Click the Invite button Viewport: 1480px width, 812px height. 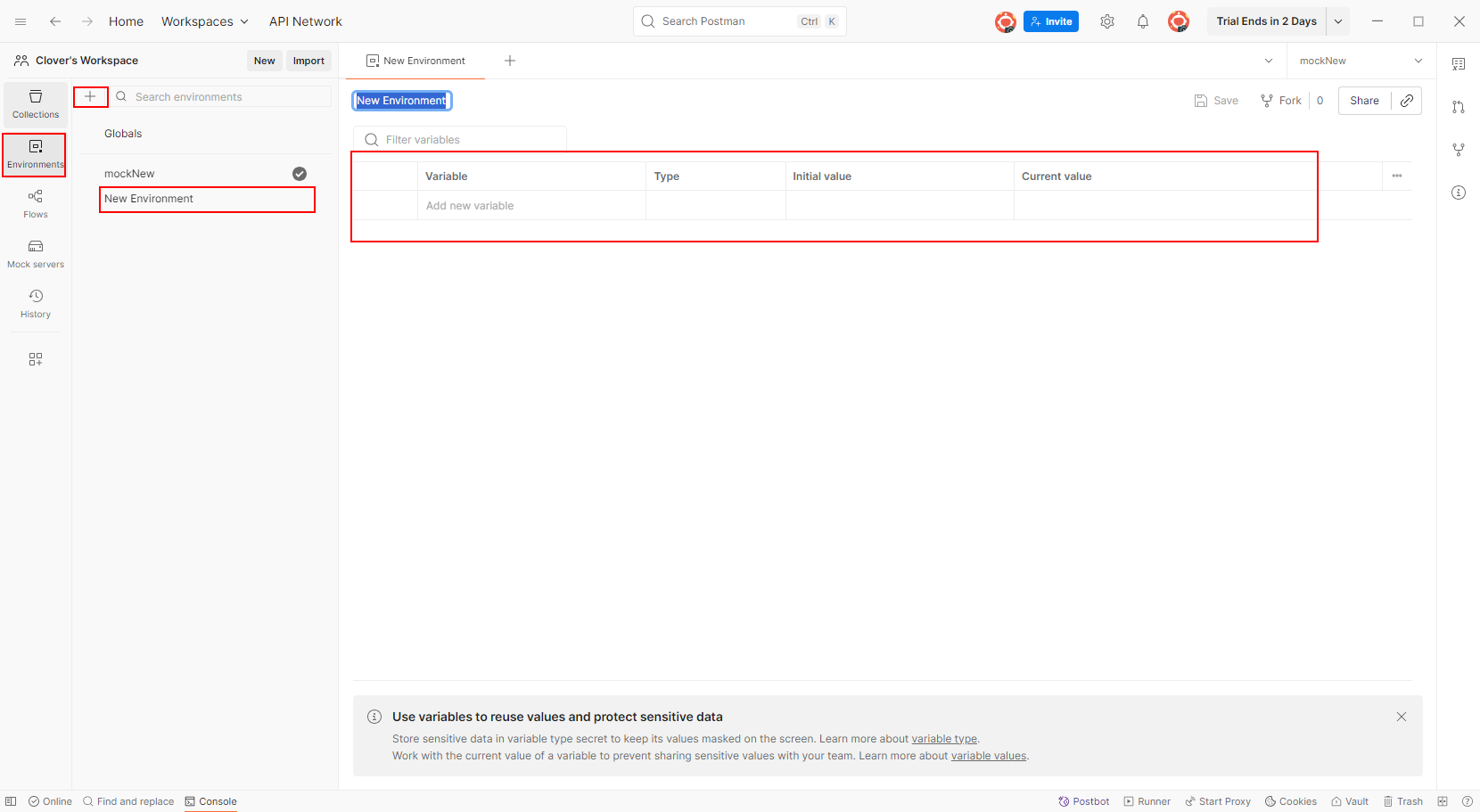[1051, 21]
